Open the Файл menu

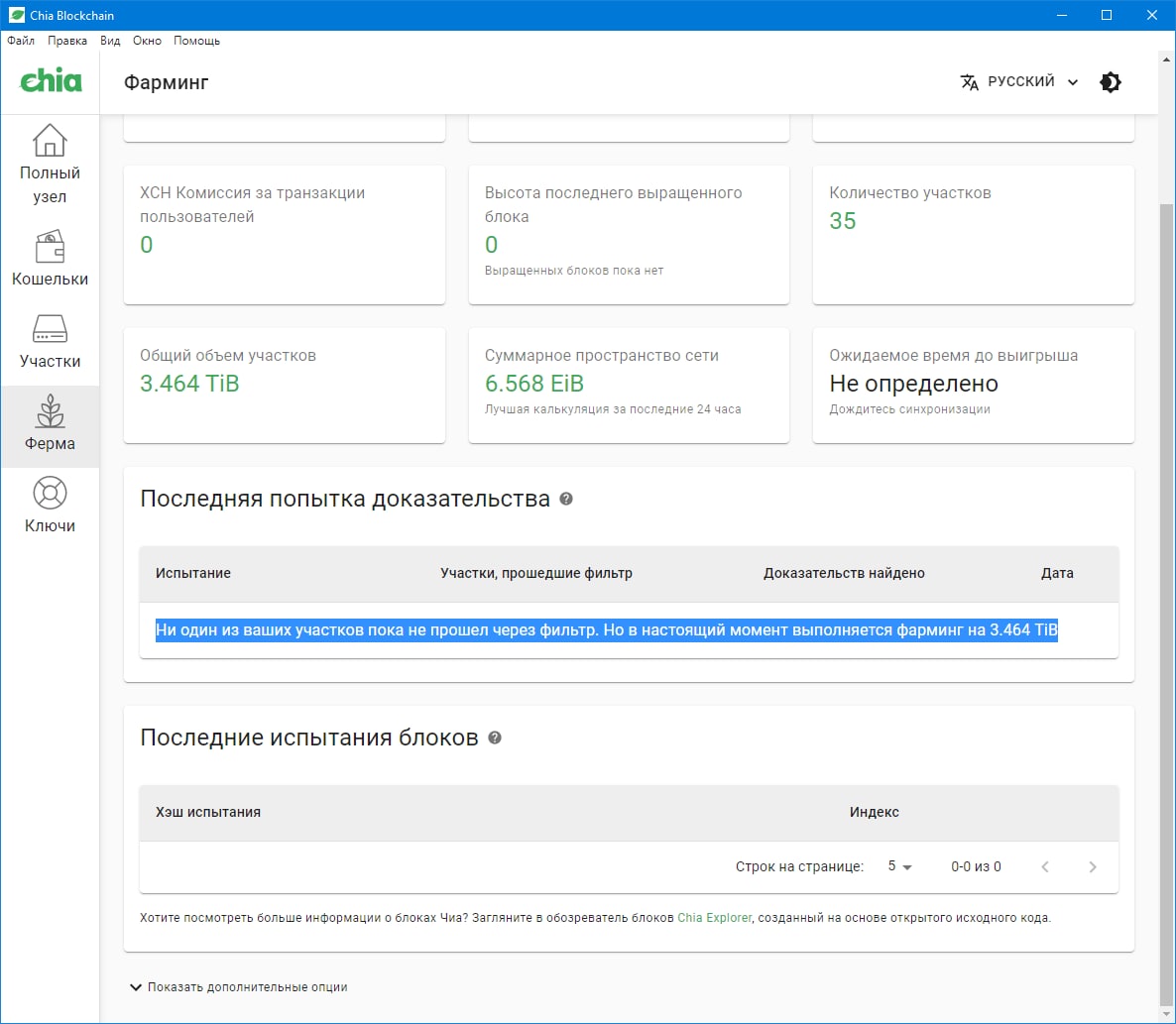point(21,41)
